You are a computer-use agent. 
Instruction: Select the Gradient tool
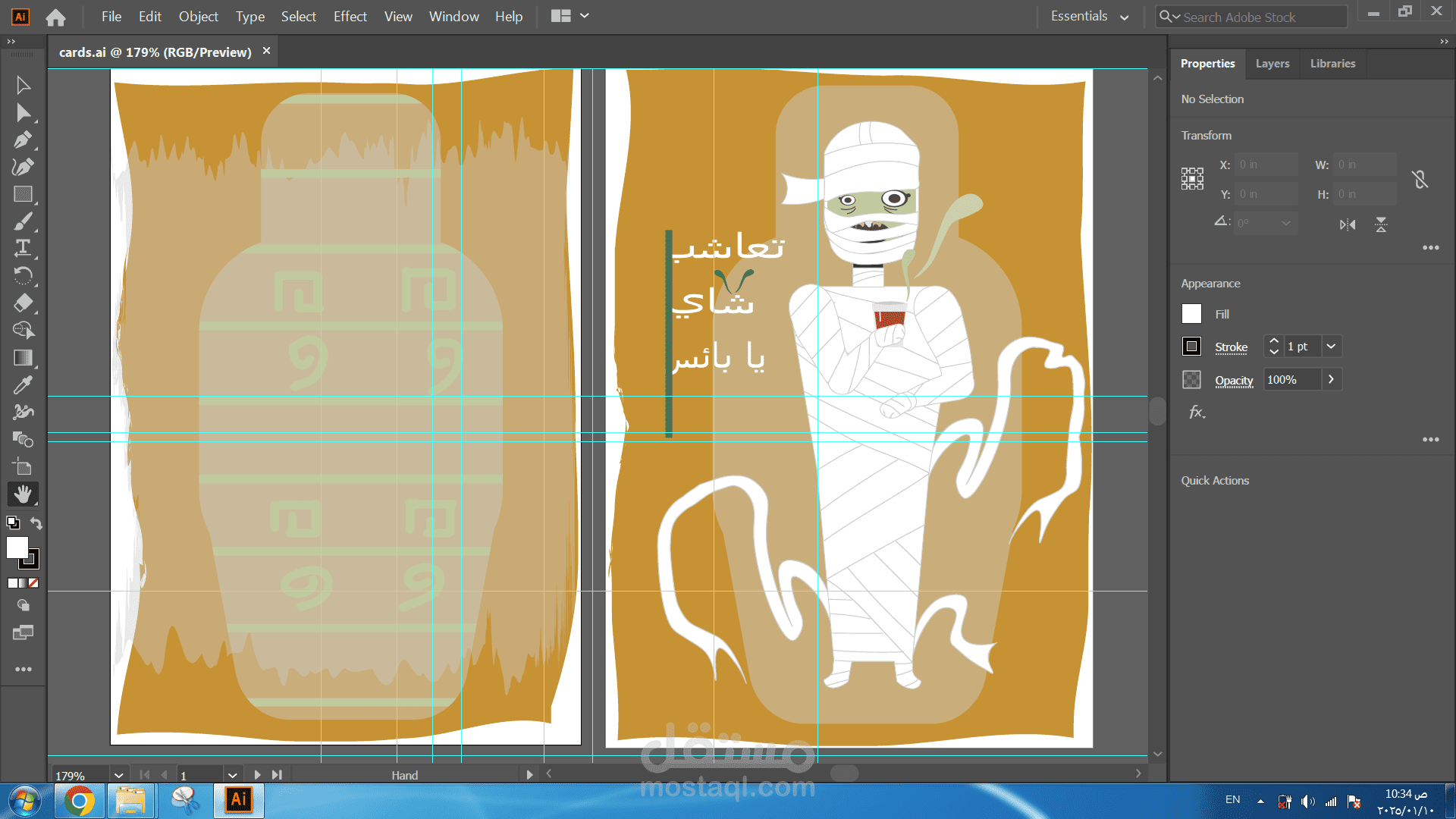23,358
